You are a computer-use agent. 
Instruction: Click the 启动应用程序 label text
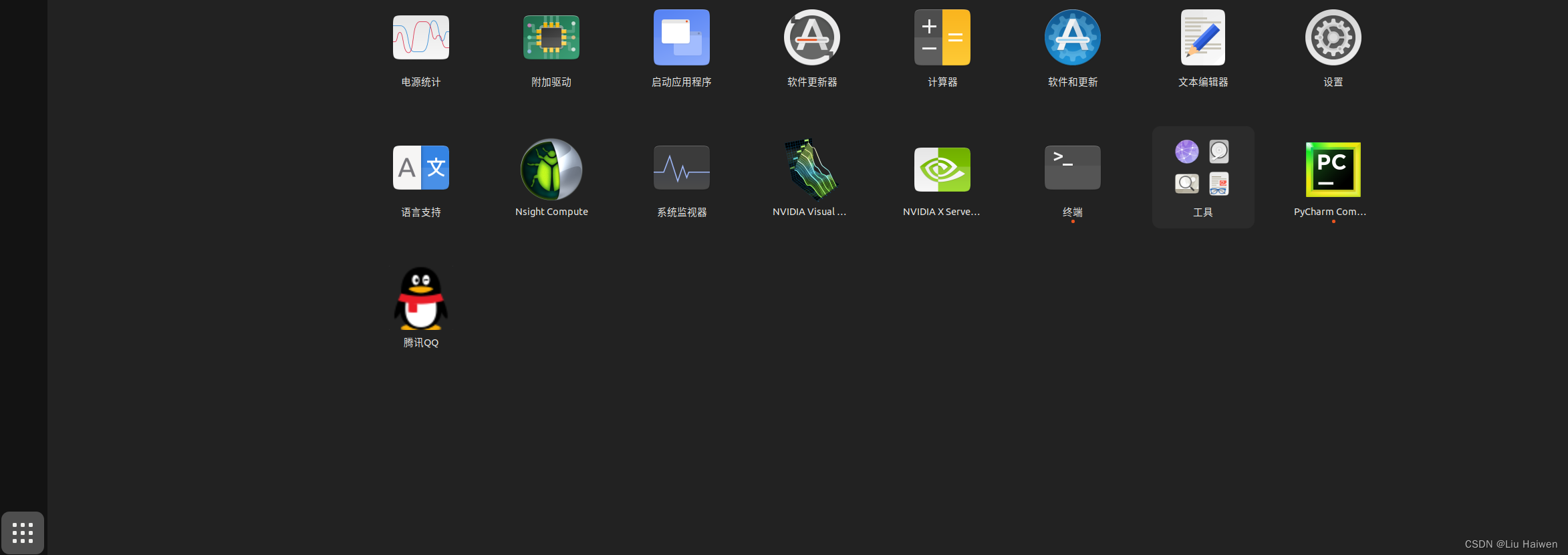682,82
